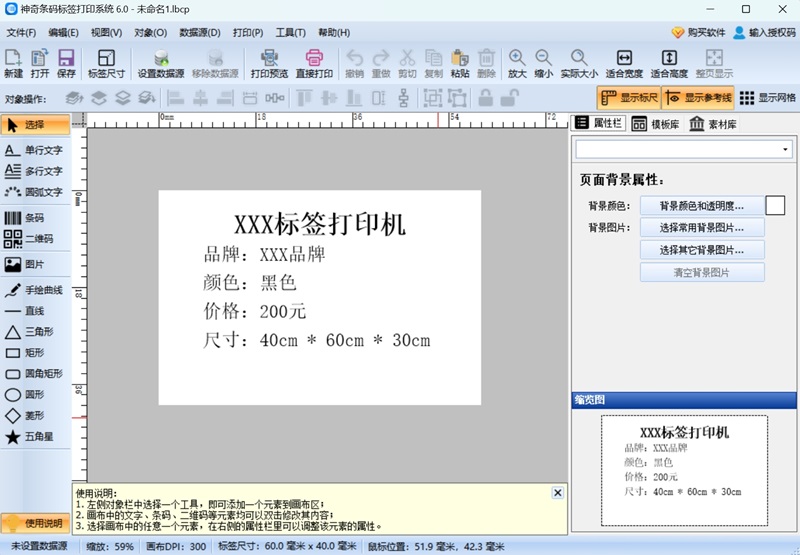Viewport: 800px width, 555px height.
Task: Click the white background color swatch
Action: click(x=775, y=205)
